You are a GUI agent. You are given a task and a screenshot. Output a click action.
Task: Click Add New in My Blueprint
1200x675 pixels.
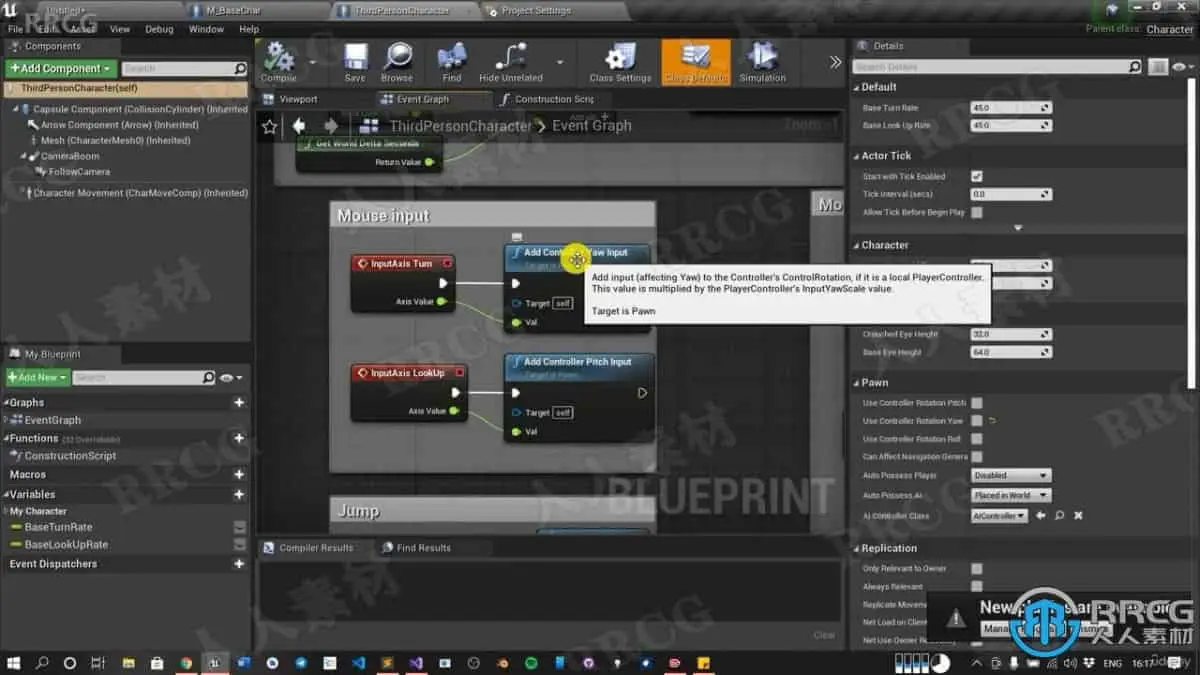click(38, 377)
